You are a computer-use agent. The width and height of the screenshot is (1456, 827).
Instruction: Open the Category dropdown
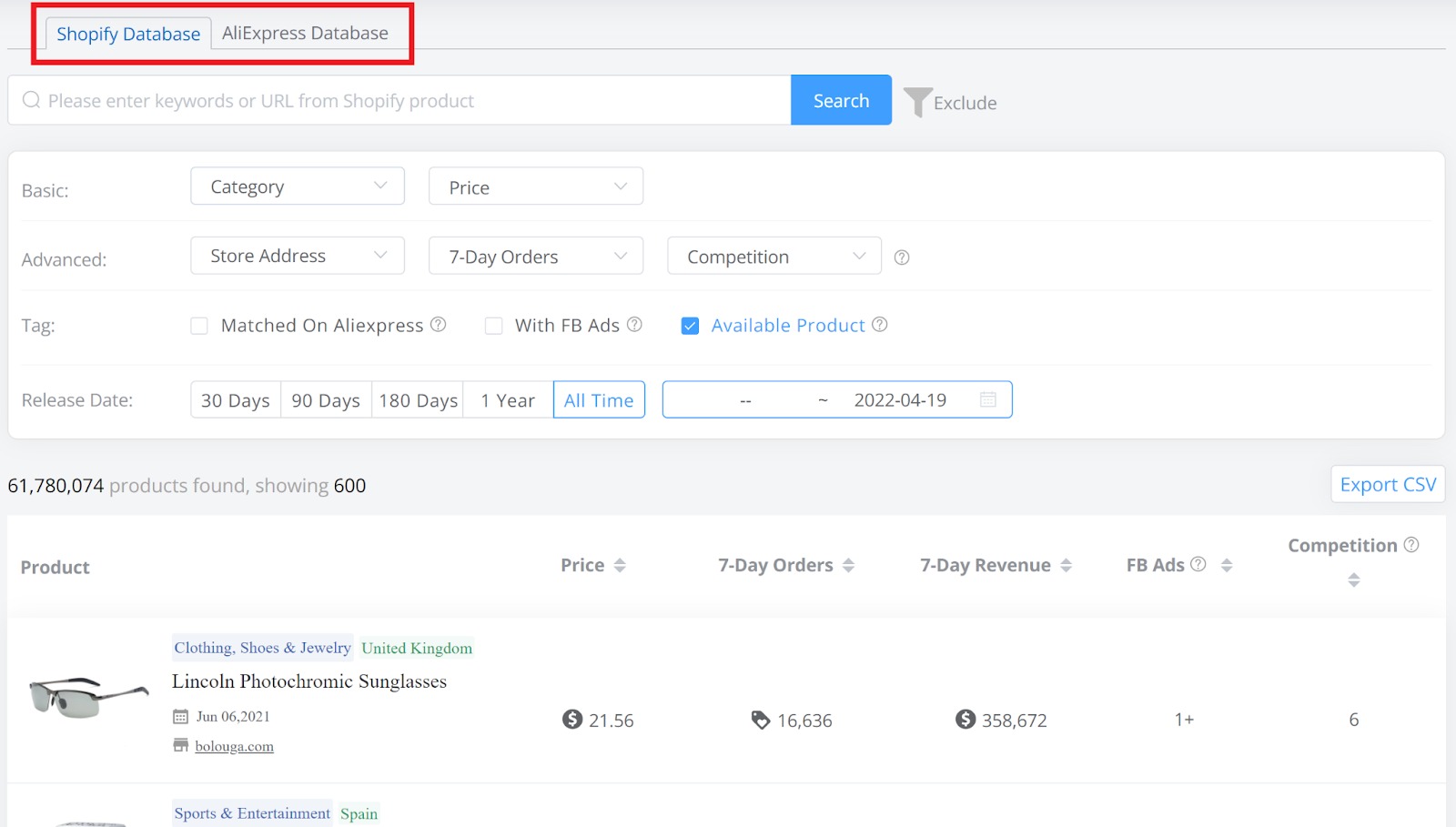pos(297,186)
